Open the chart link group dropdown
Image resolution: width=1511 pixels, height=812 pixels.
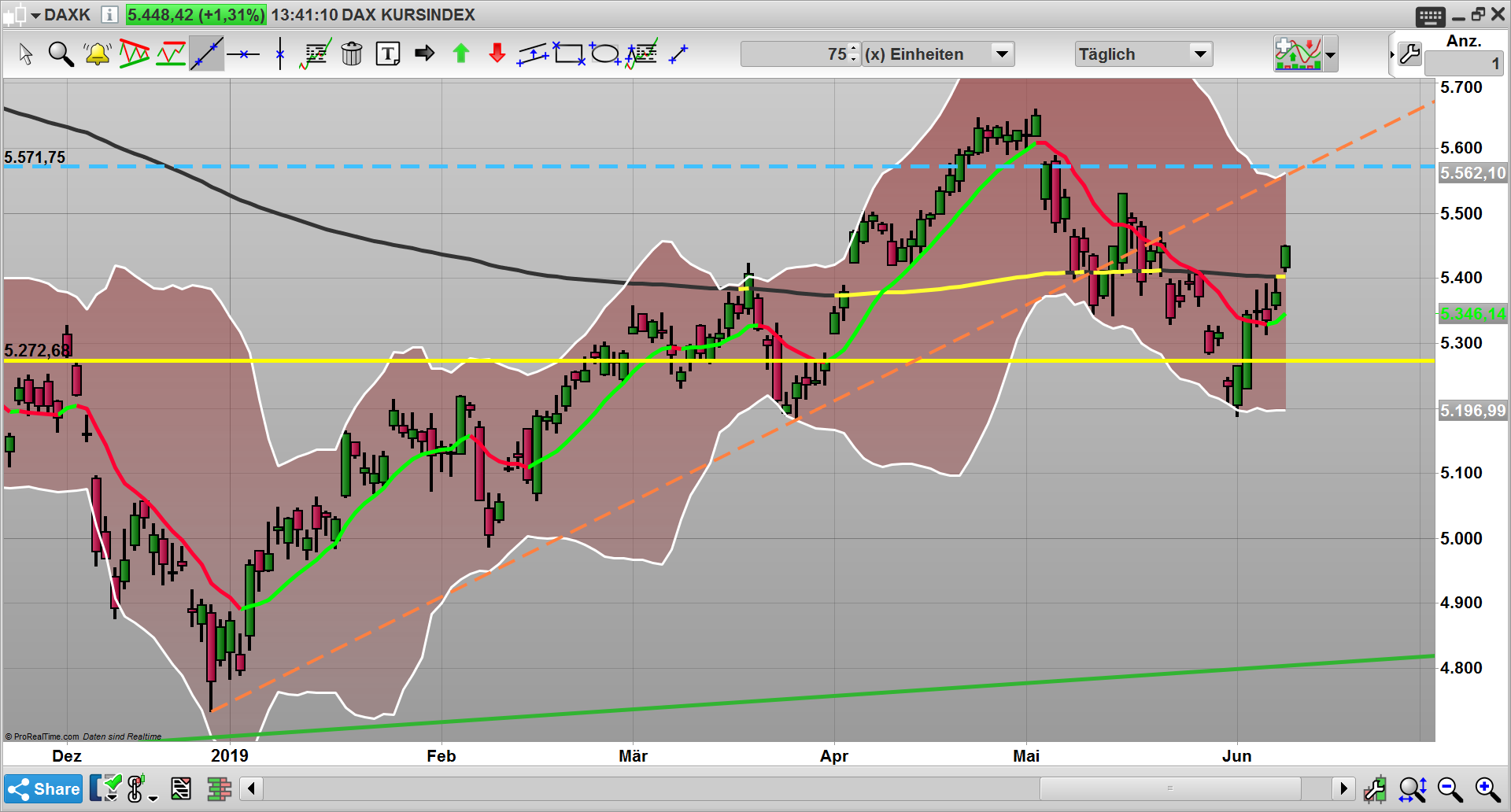click(142, 789)
